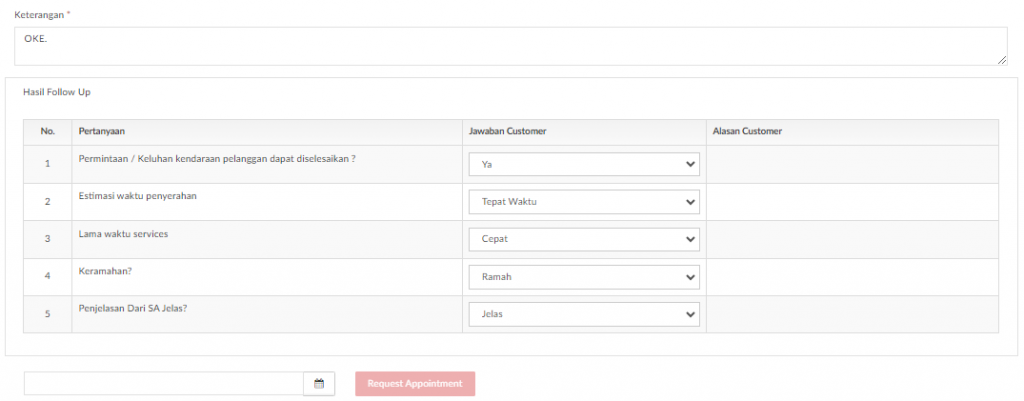The image size is (1024, 401).
Task: Click Alasan Customer cell for Lama waktu services
Action: (852, 239)
